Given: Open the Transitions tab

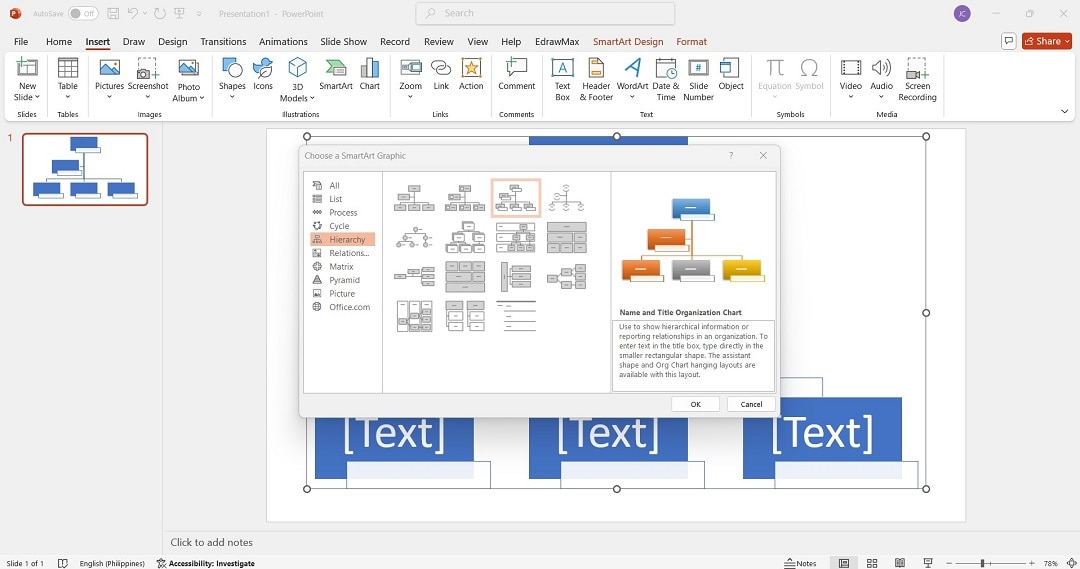Looking at the screenshot, I should tap(223, 41).
